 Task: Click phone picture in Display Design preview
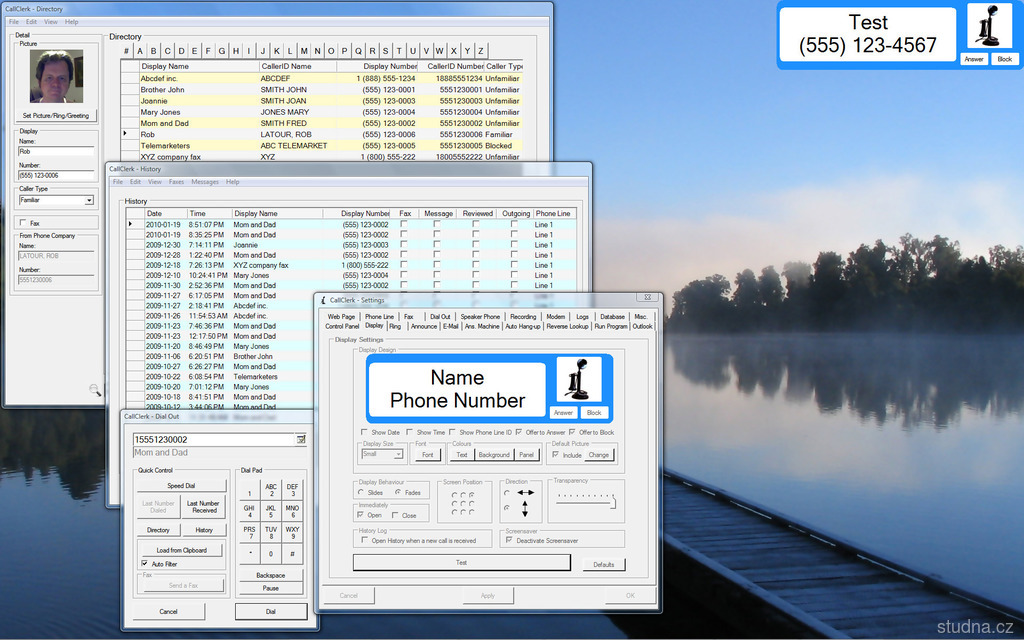point(578,381)
